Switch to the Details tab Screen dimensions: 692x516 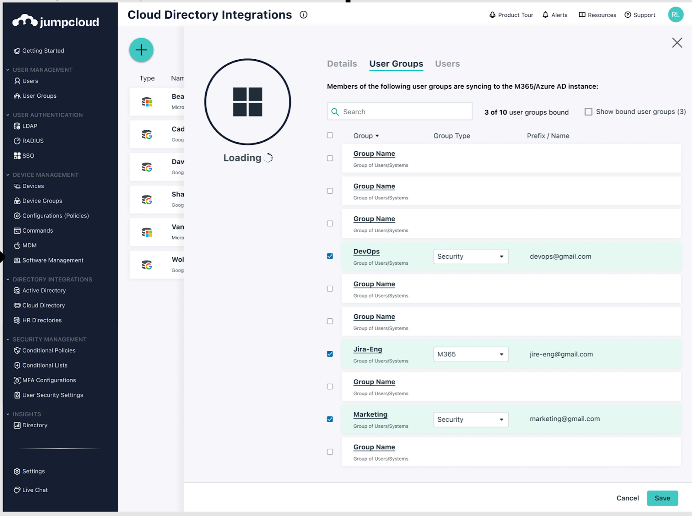click(x=342, y=64)
